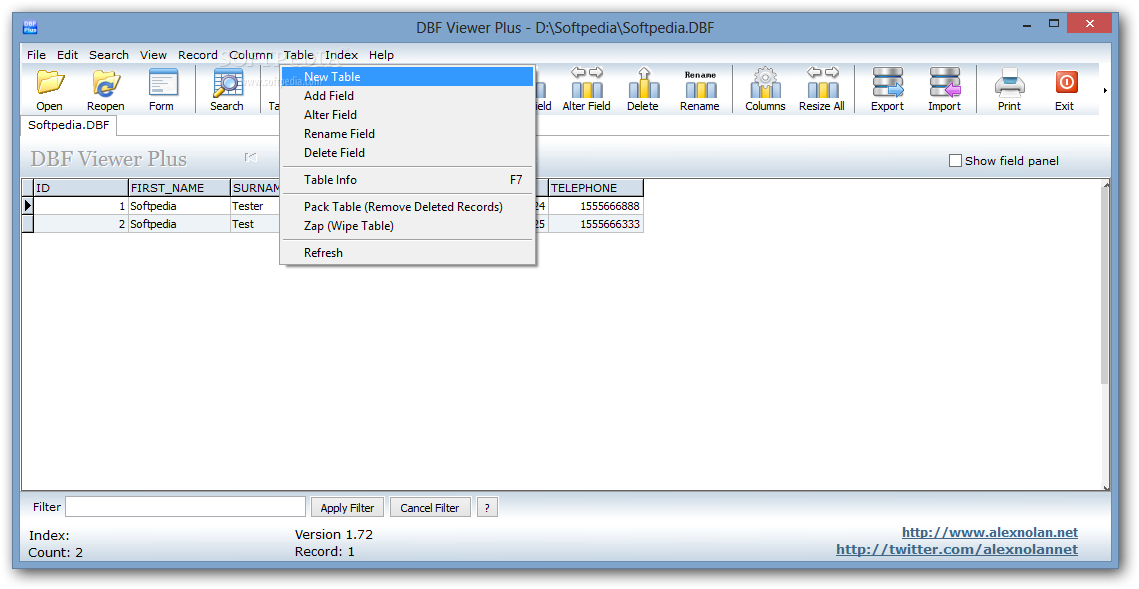Close the open Table menu

click(x=299, y=54)
